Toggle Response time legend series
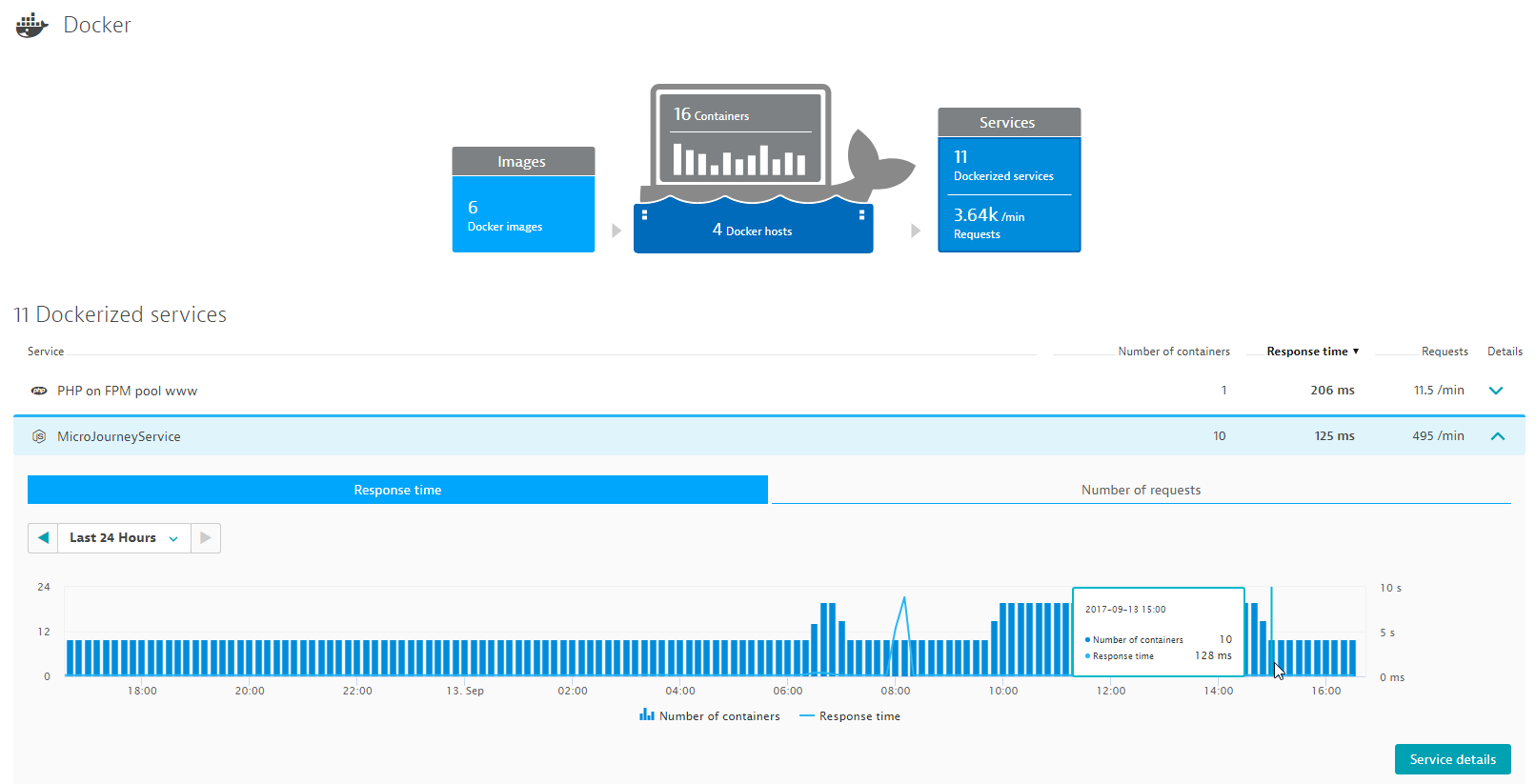Screen dimensions: 1536x784 850,716
